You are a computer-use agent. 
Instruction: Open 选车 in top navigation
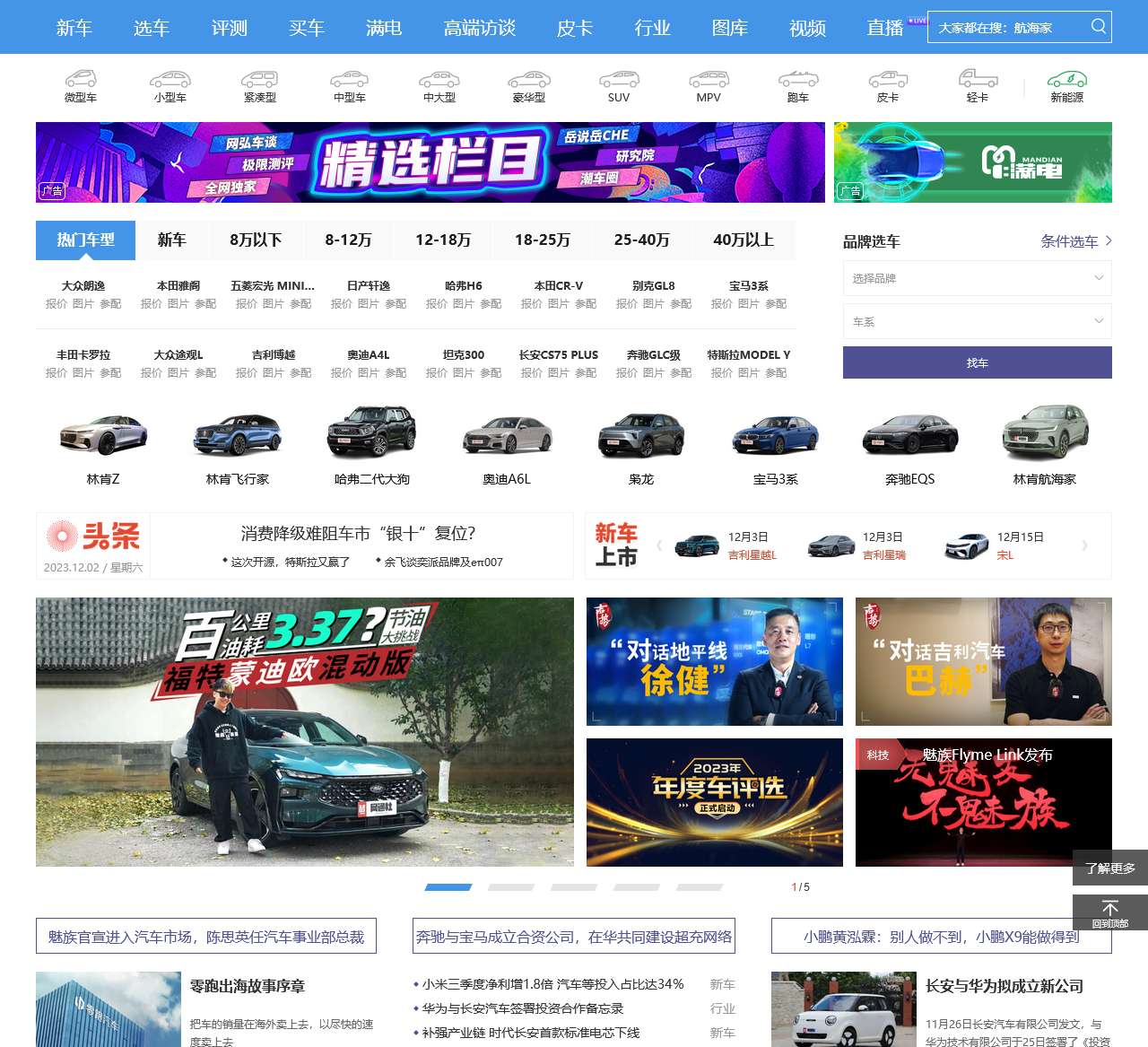pyautogui.click(x=152, y=28)
